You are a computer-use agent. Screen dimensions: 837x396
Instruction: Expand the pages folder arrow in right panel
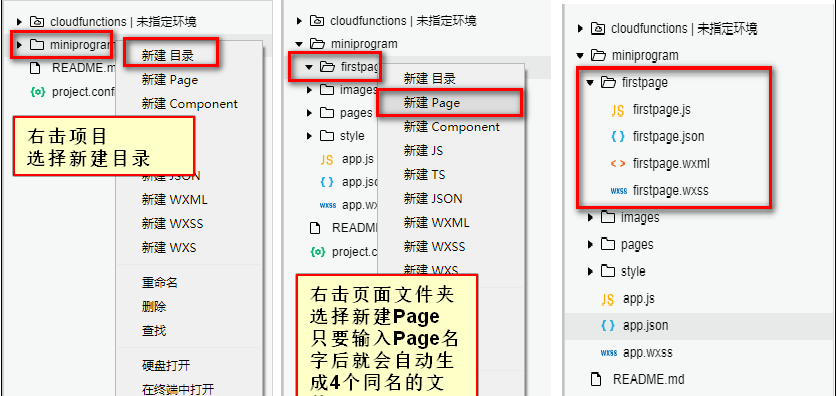point(590,244)
